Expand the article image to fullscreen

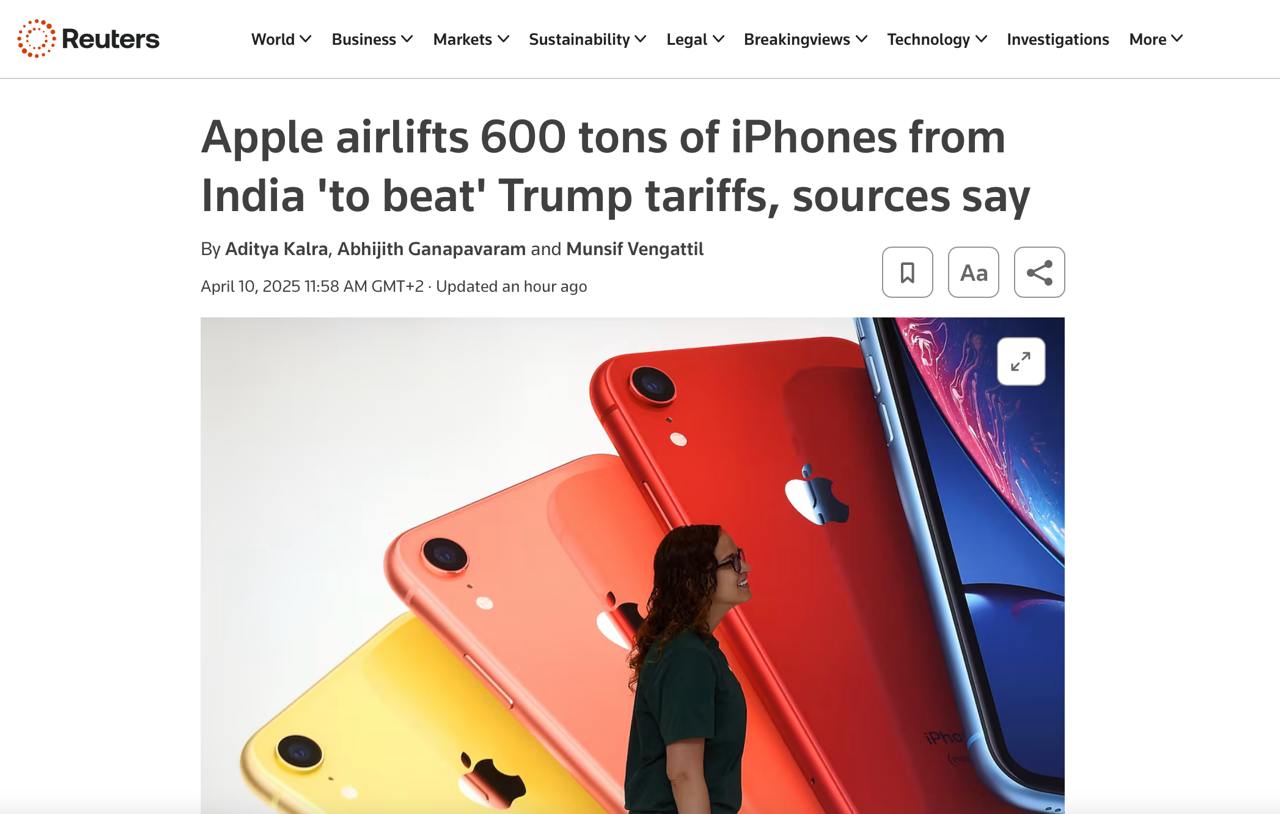1021,362
